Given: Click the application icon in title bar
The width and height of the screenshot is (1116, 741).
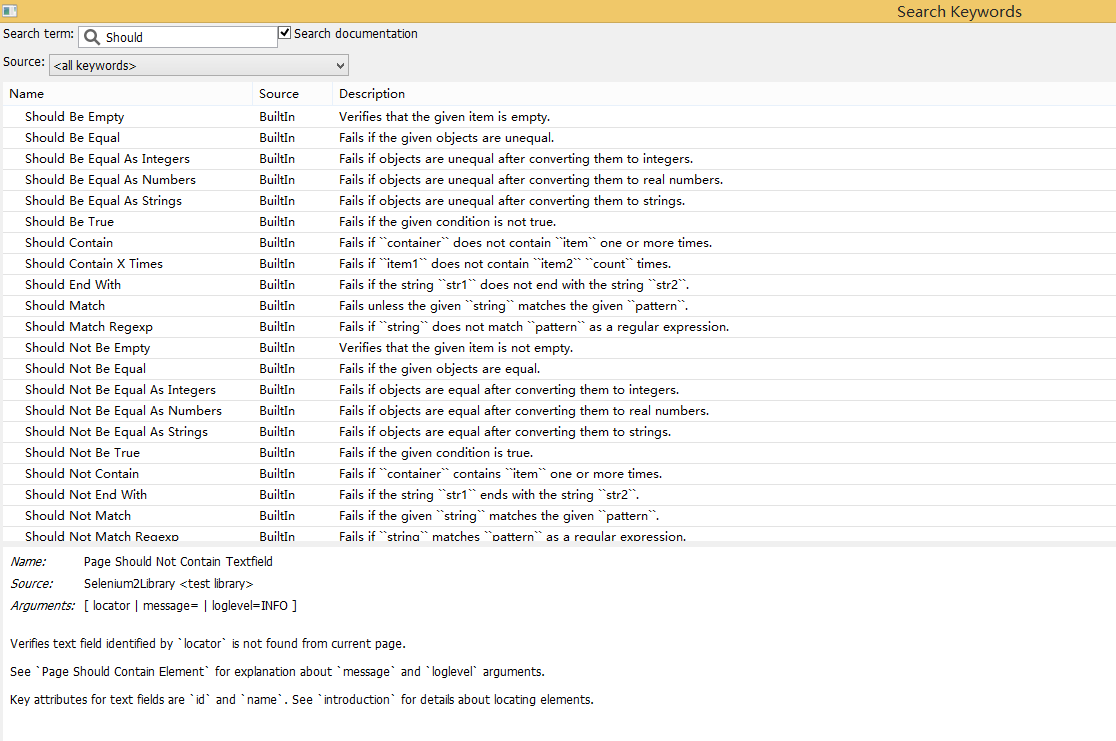Looking at the screenshot, I should click(10, 11).
